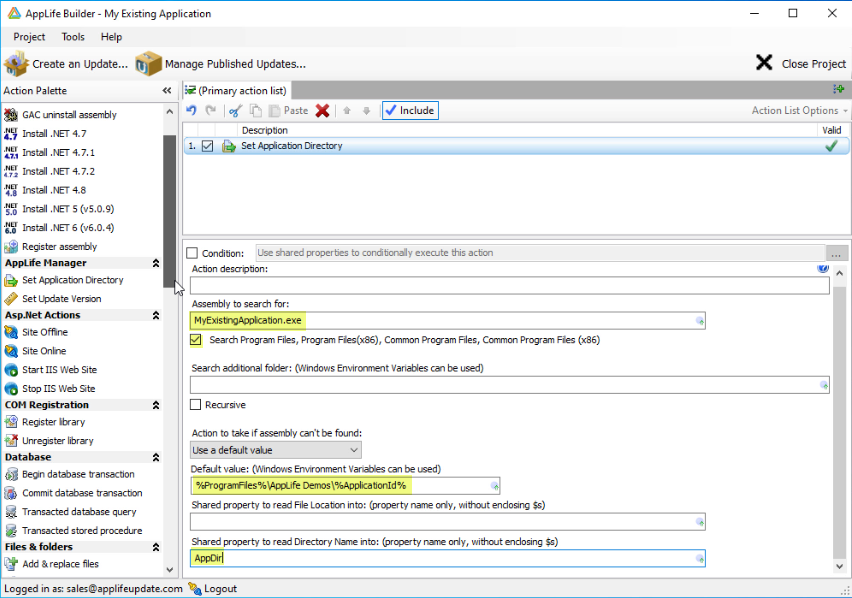
Task: Collapse the Files & folders group
Action: click(156, 547)
